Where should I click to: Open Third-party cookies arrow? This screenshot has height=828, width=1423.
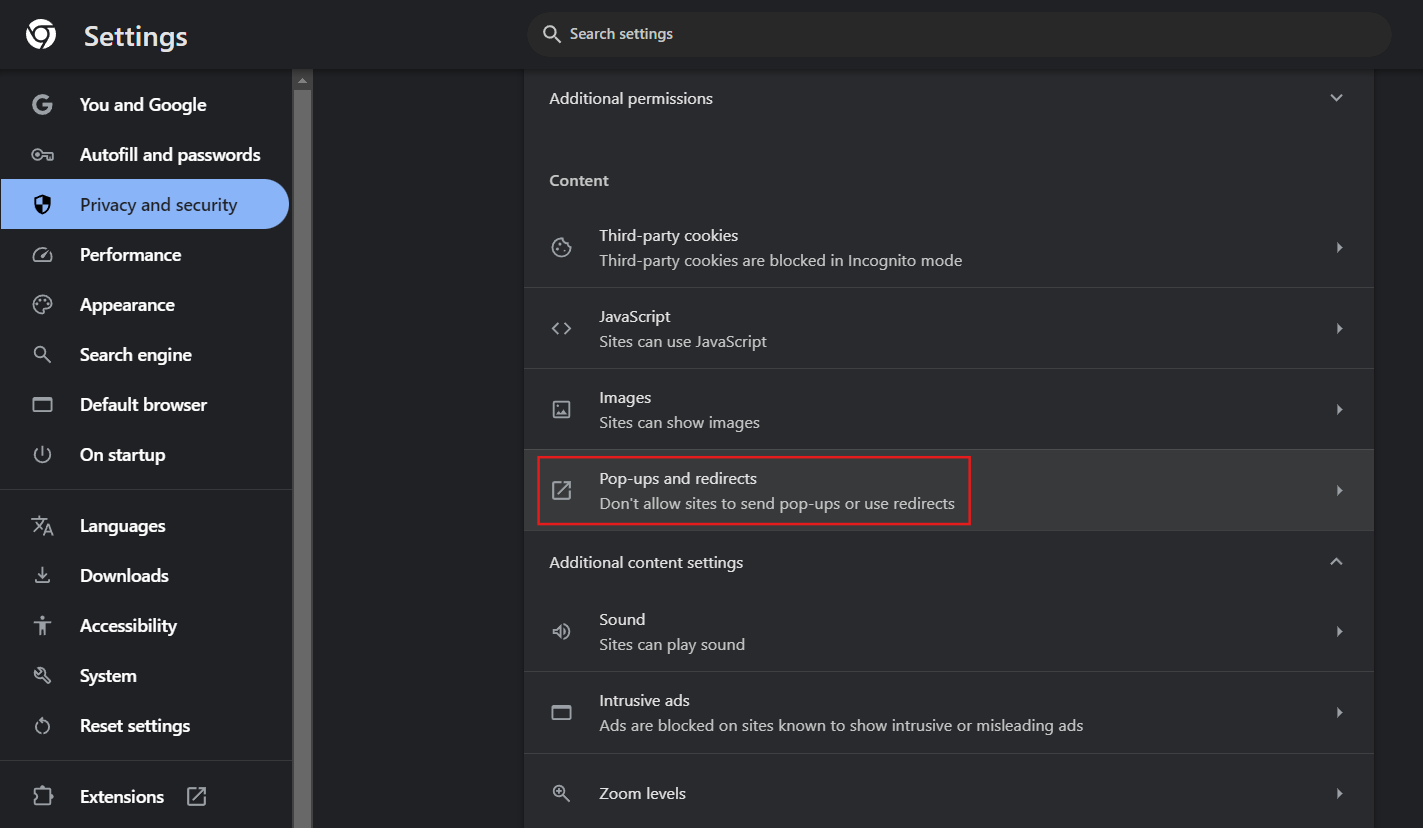(x=1339, y=248)
